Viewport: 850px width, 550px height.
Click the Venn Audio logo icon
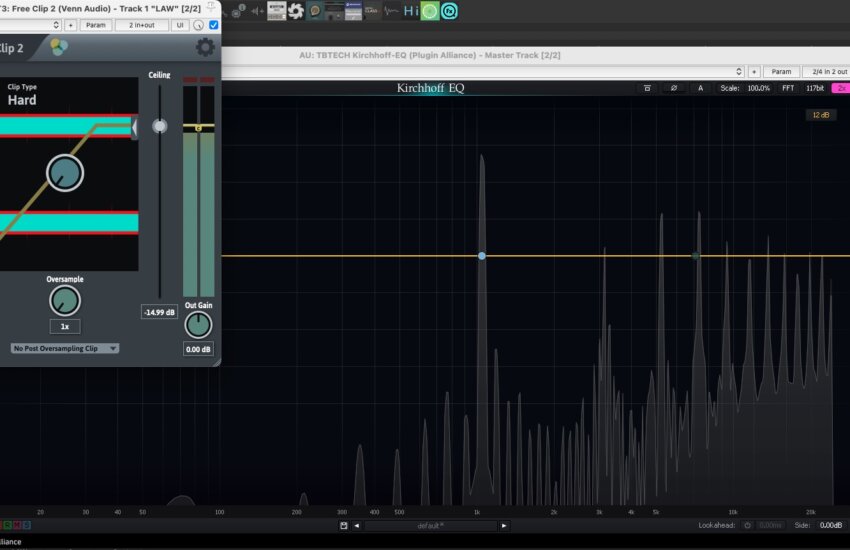pyautogui.click(x=60, y=47)
